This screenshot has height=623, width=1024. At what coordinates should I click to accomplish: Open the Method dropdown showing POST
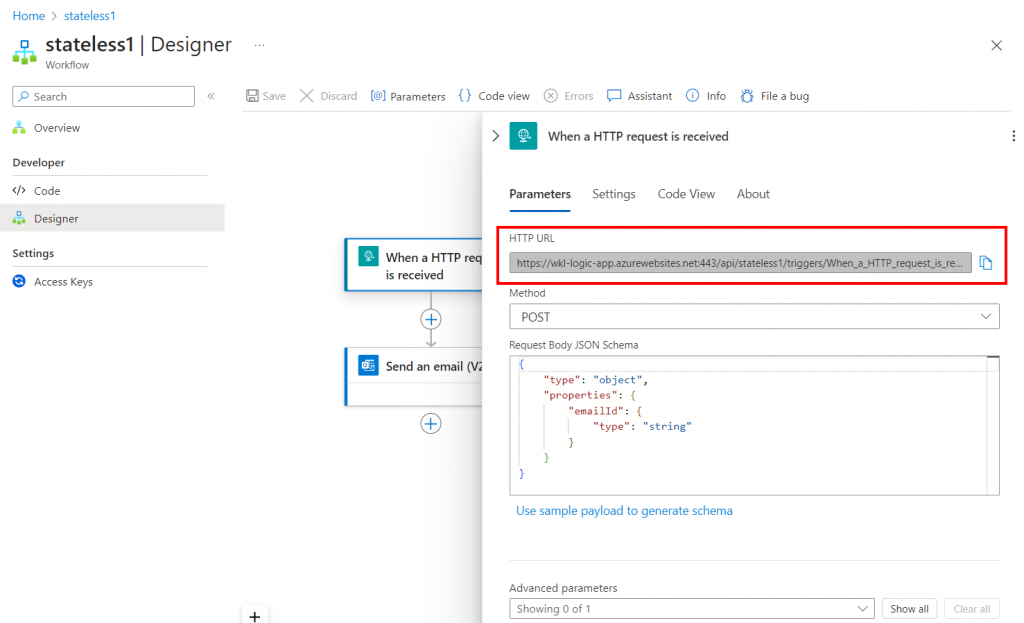click(x=754, y=317)
